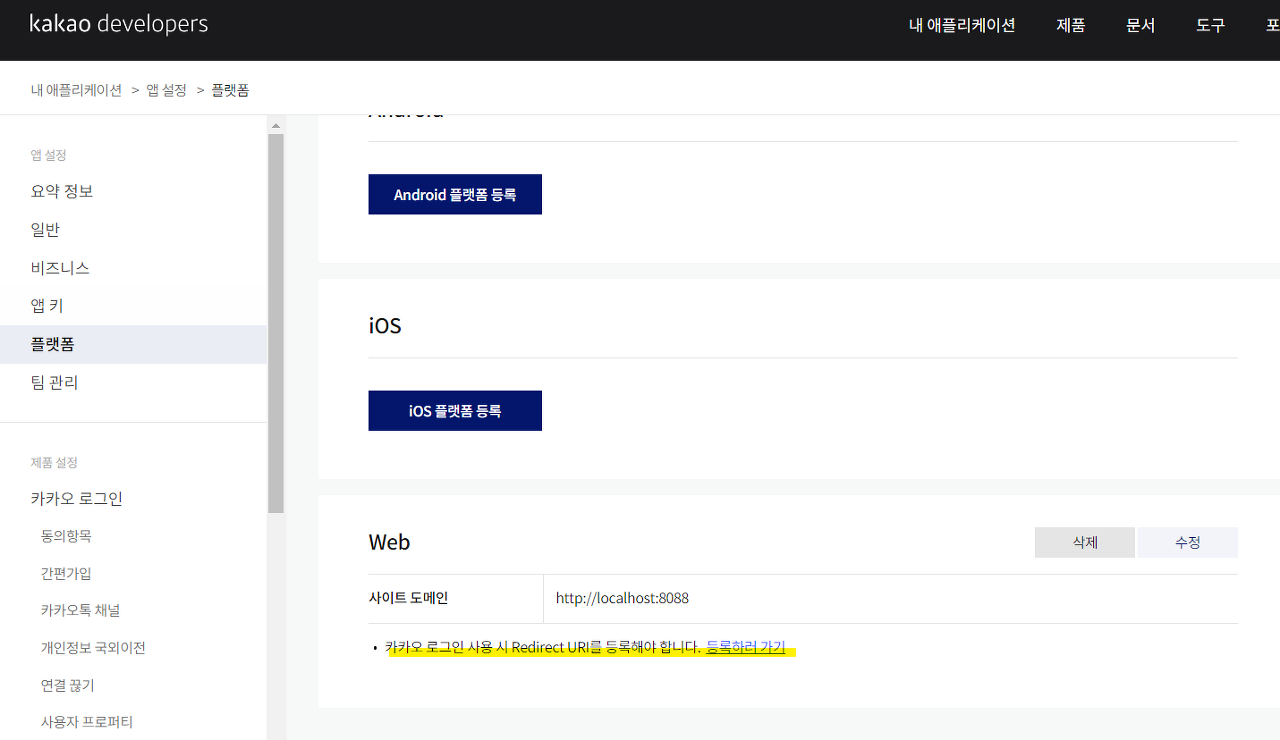Click Android 플랫폼 등록 button
Image resolution: width=1280 pixels, height=740 pixels.
pyautogui.click(x=455, y=194)
